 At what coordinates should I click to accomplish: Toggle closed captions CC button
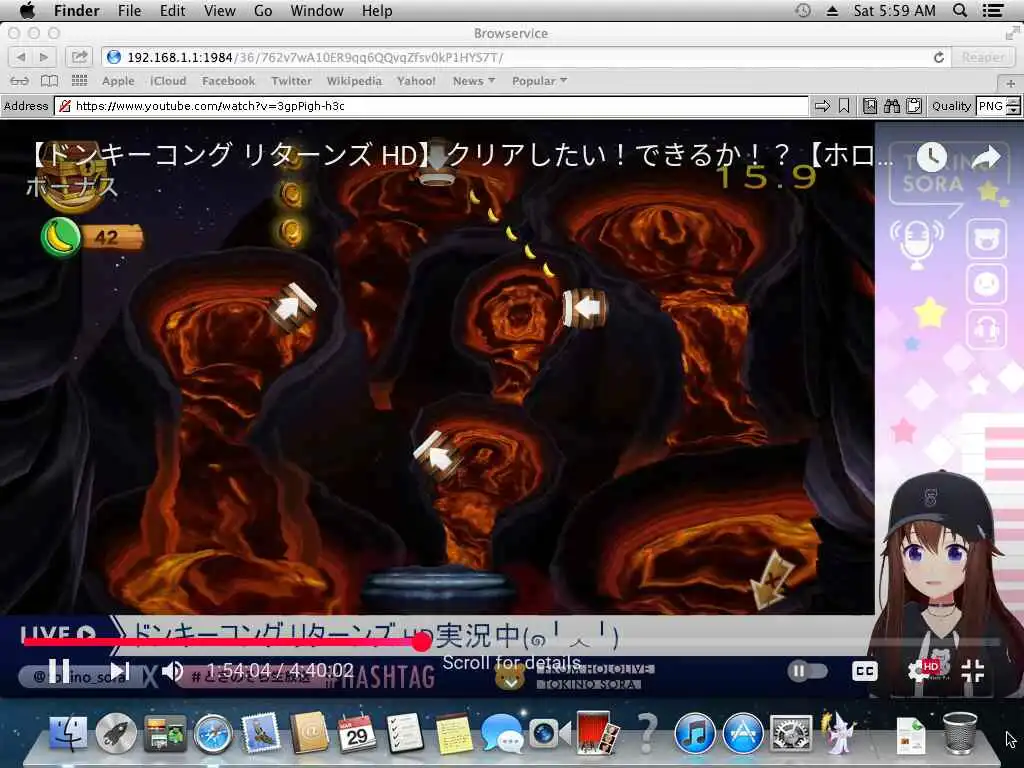tap(865, 671)
